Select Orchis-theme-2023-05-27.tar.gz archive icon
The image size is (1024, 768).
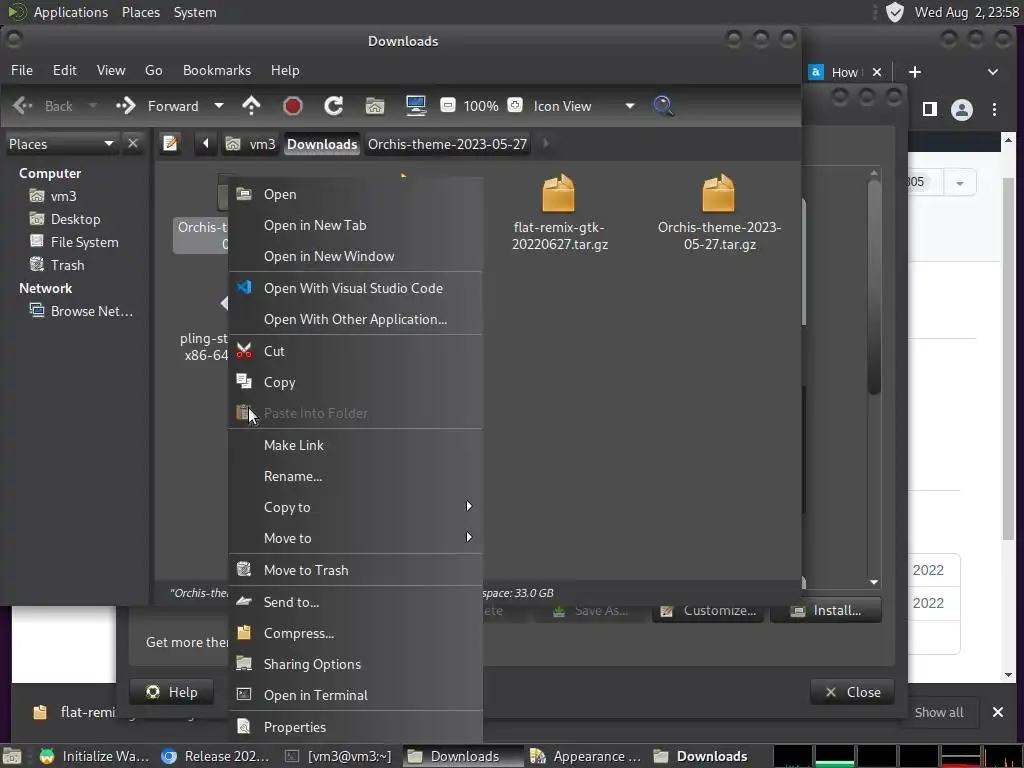[x=718, y=193]
